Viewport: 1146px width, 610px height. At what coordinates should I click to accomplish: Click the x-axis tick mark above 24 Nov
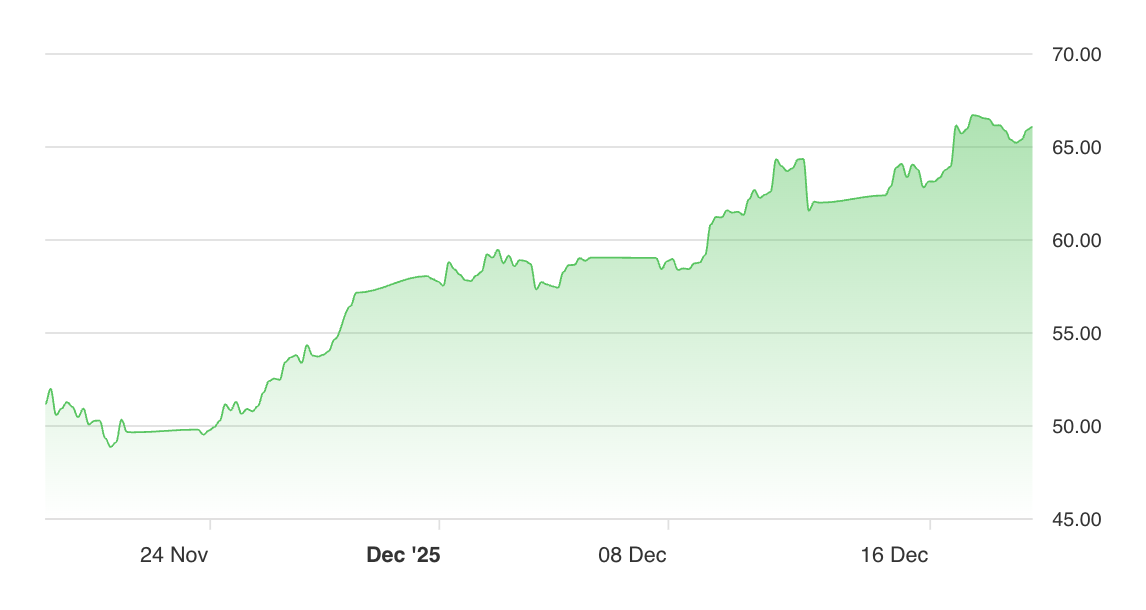pyautogui.click(x=210, y=524)
